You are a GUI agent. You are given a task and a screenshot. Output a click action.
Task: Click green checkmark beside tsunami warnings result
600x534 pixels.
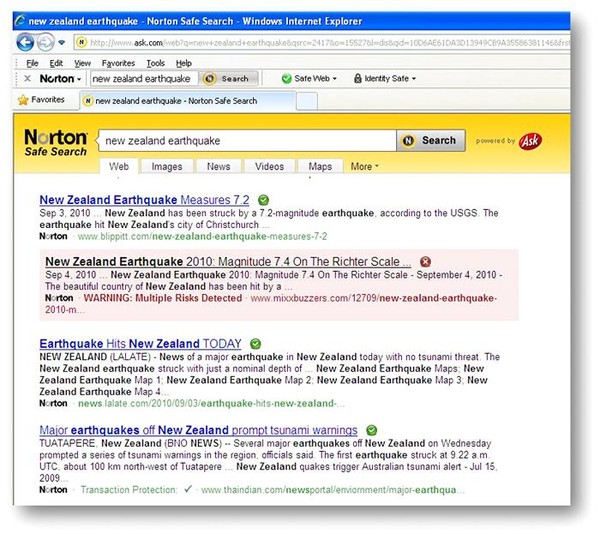pos(372,430)
